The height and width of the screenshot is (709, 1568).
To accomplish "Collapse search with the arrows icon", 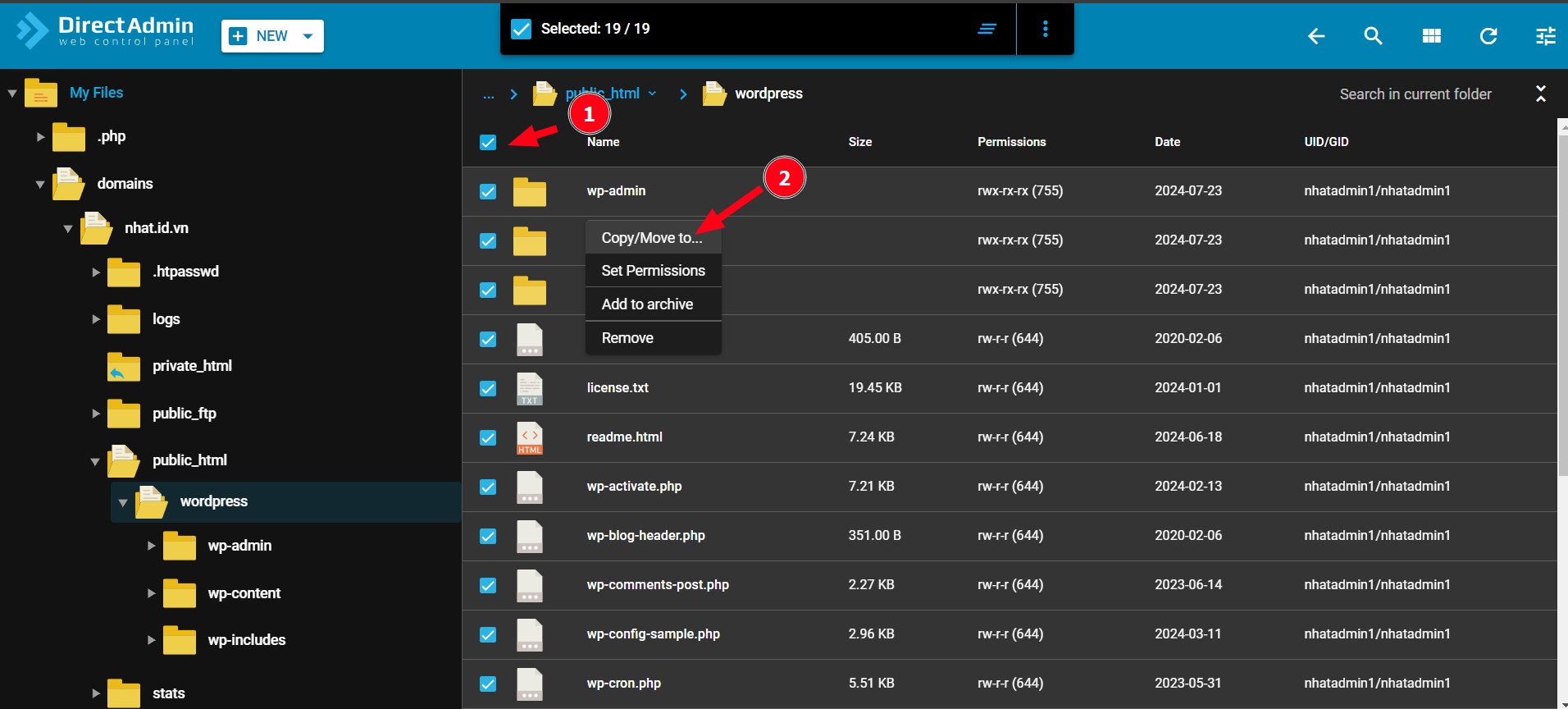I will [x=1541, y=94].
